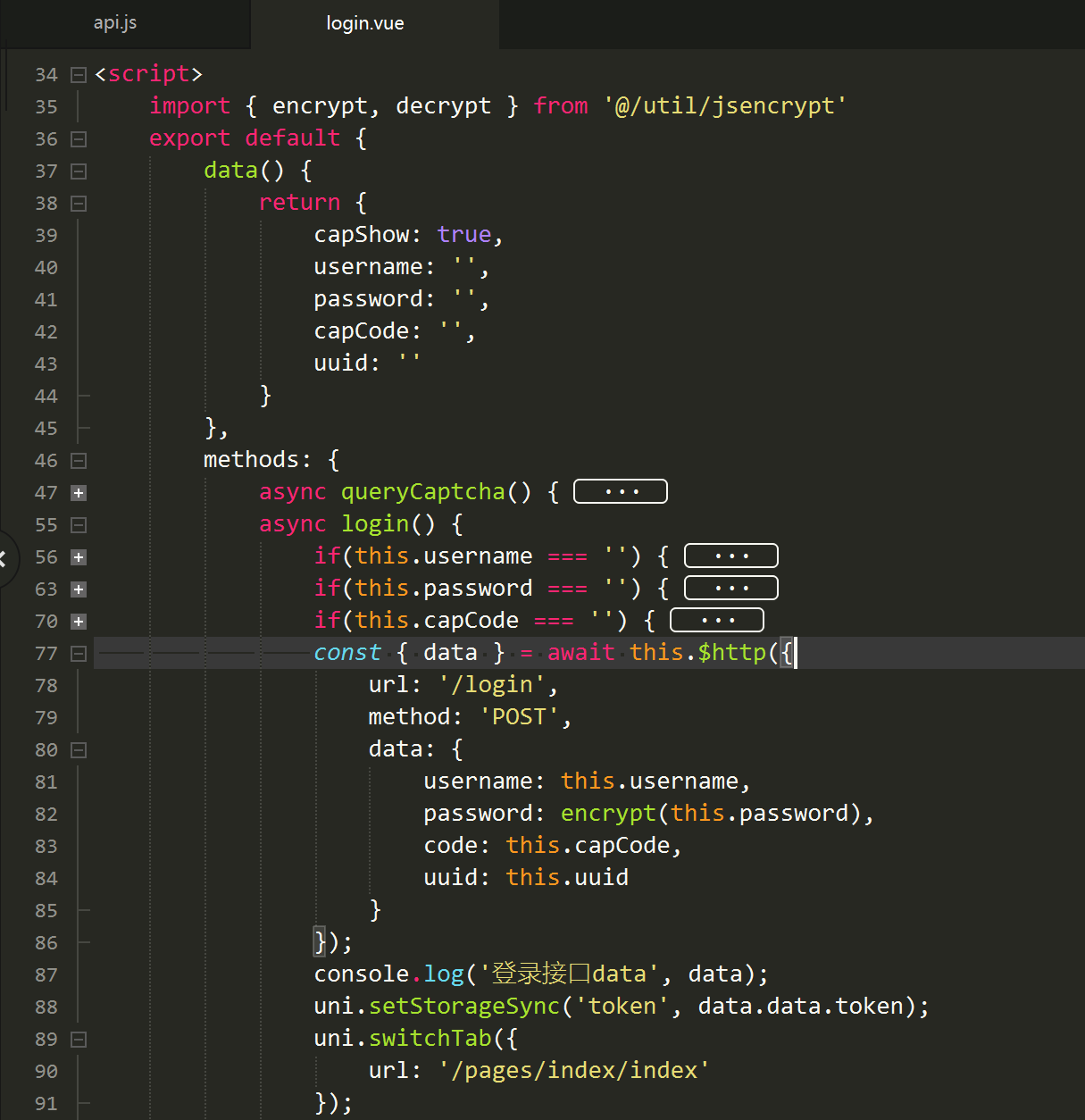Click the export keyword on line 36
Image resolution: width=1085 pixels, height=1120 pixels.
[190, 138]
